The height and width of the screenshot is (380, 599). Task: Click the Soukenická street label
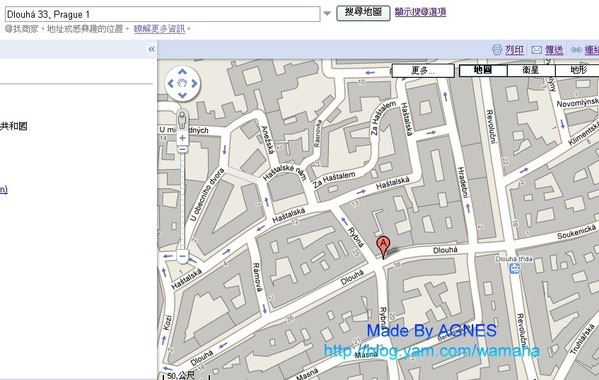point(576,231)
